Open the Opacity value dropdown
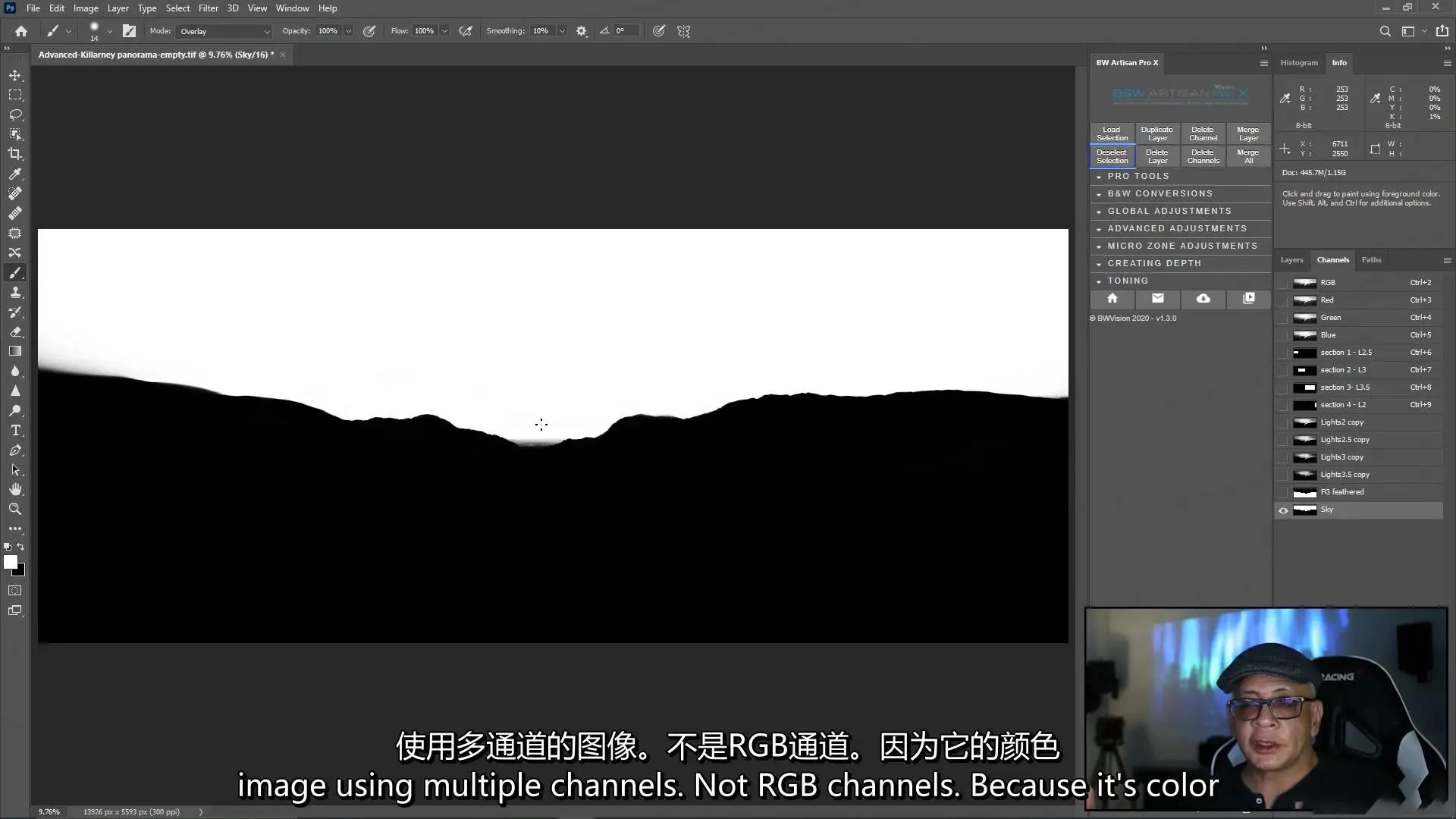This screenshot has height=819, width=1456. pos(348,31)
